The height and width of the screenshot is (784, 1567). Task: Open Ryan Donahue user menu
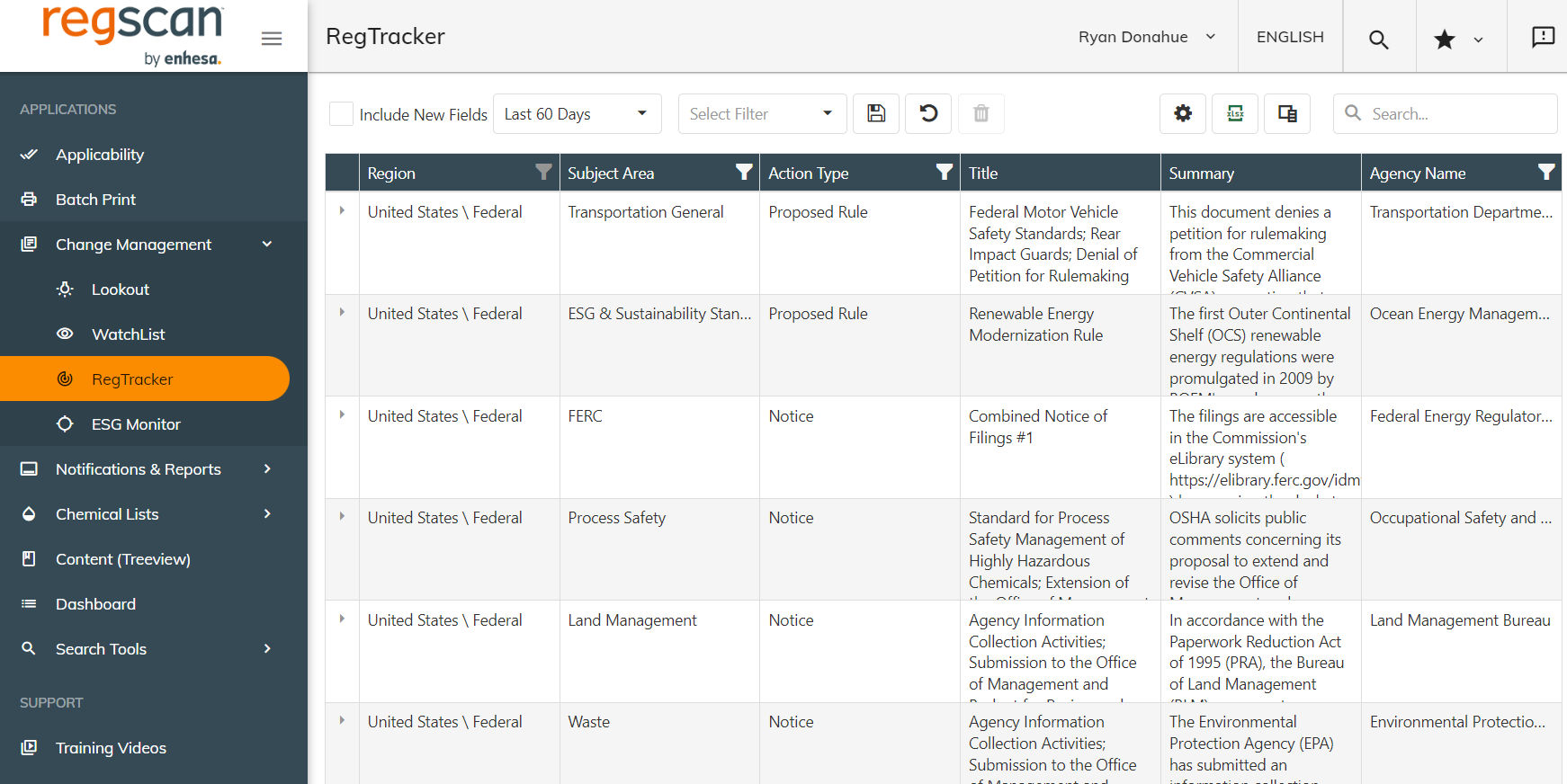tap(1147, 37)
